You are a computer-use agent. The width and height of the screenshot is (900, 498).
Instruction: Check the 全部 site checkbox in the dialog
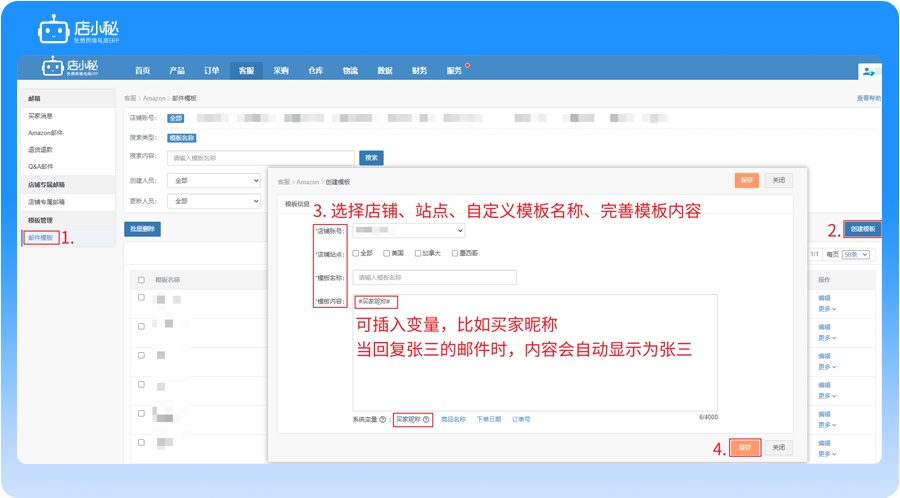pos(356,254)
